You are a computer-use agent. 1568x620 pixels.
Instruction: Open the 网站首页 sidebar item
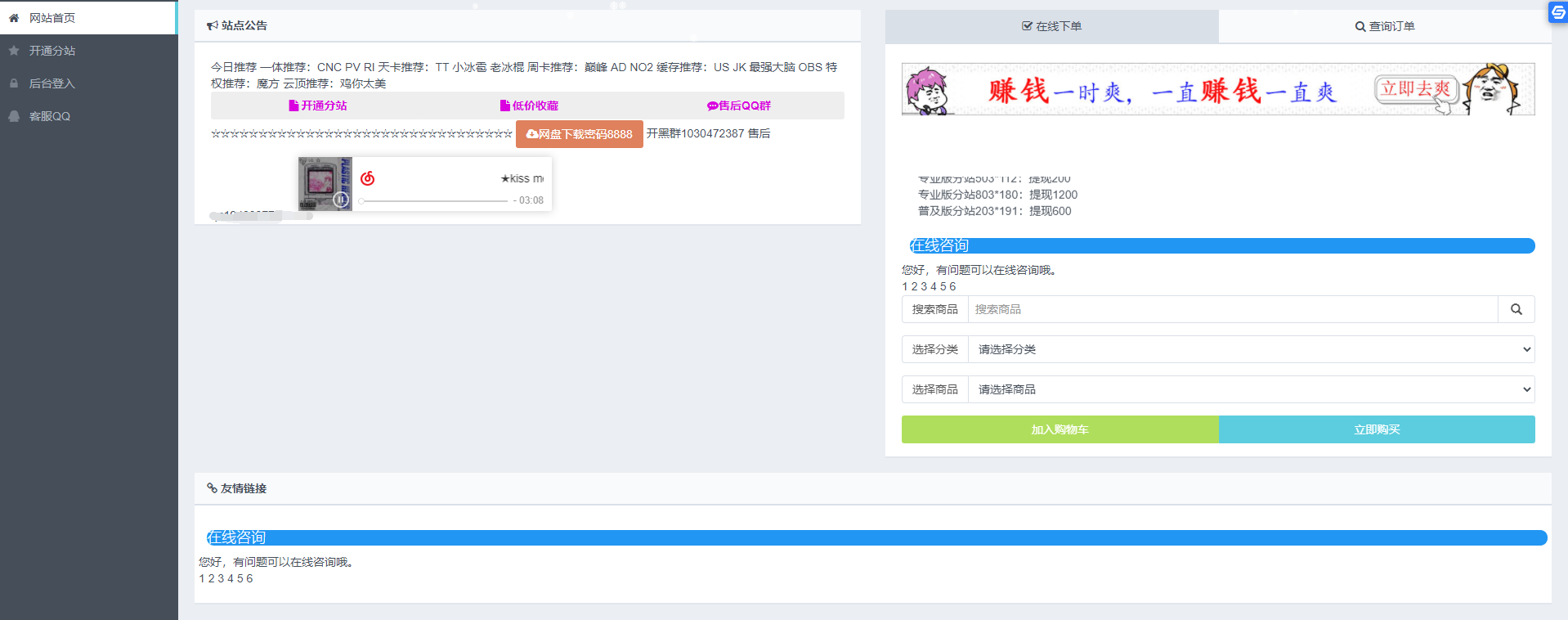[87, 18]
